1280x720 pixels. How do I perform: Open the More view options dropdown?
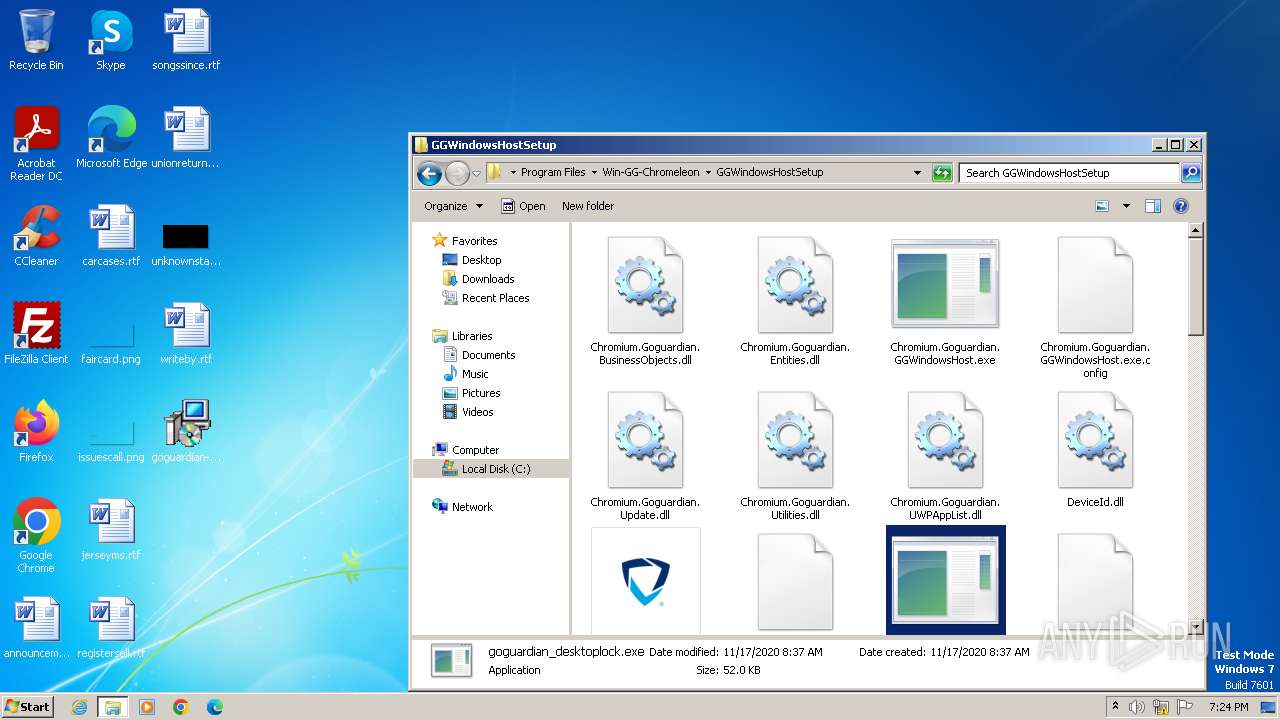(1126, 206)
